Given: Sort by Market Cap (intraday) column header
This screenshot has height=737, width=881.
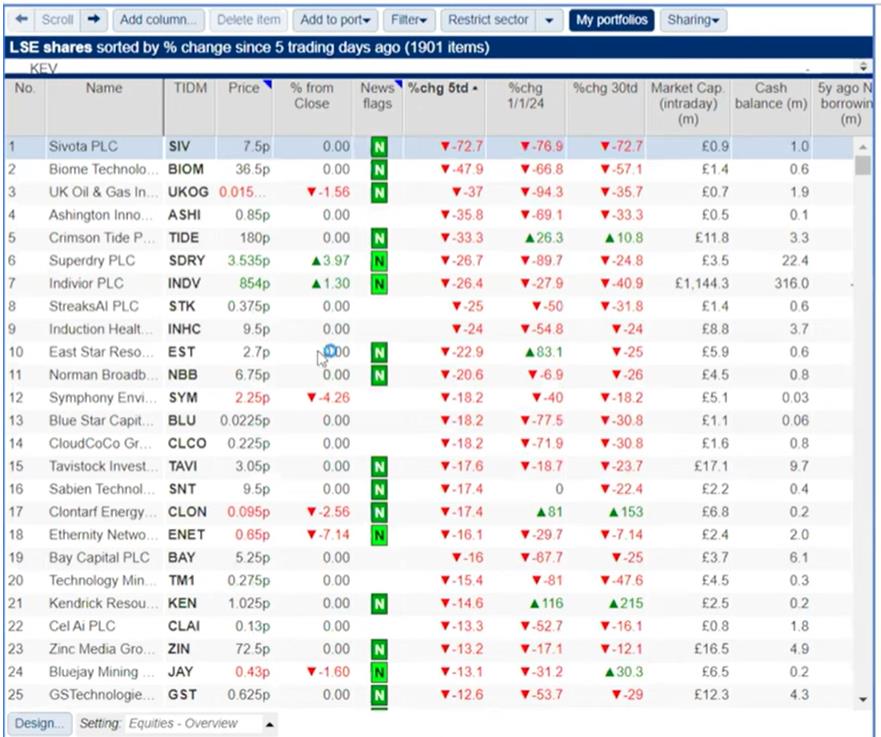Looking at the screenshot, I should [x=688, y=106].
